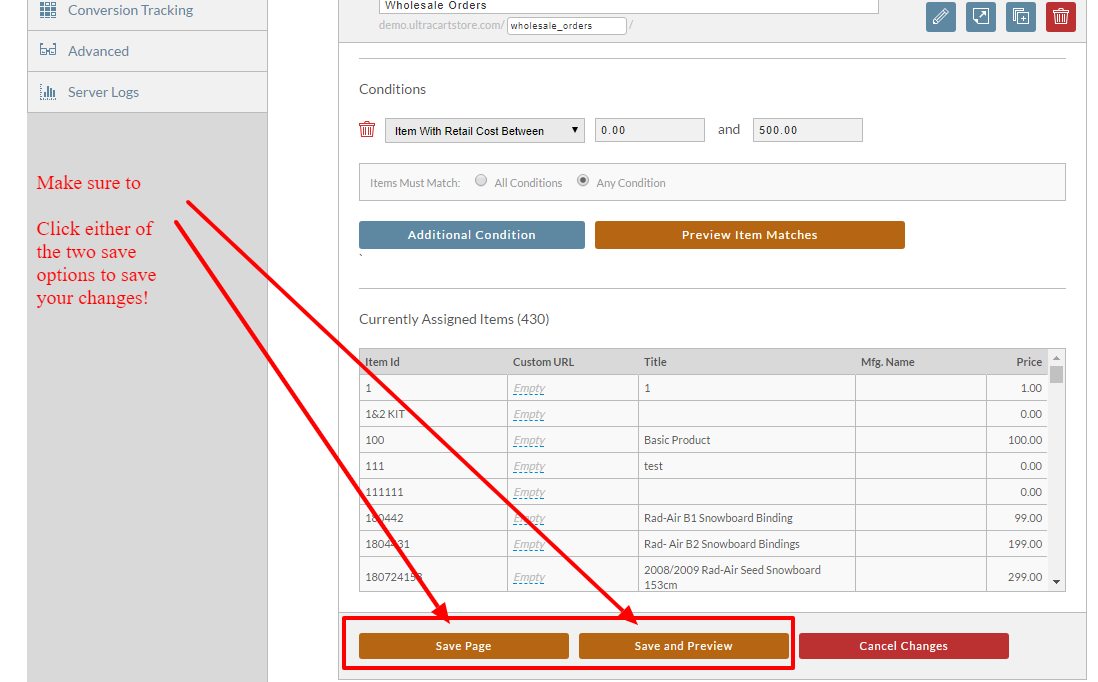This screenshot has width=1098, height=682.
Task: Click the Preview Item Matches button
Action: pos(750,235)
